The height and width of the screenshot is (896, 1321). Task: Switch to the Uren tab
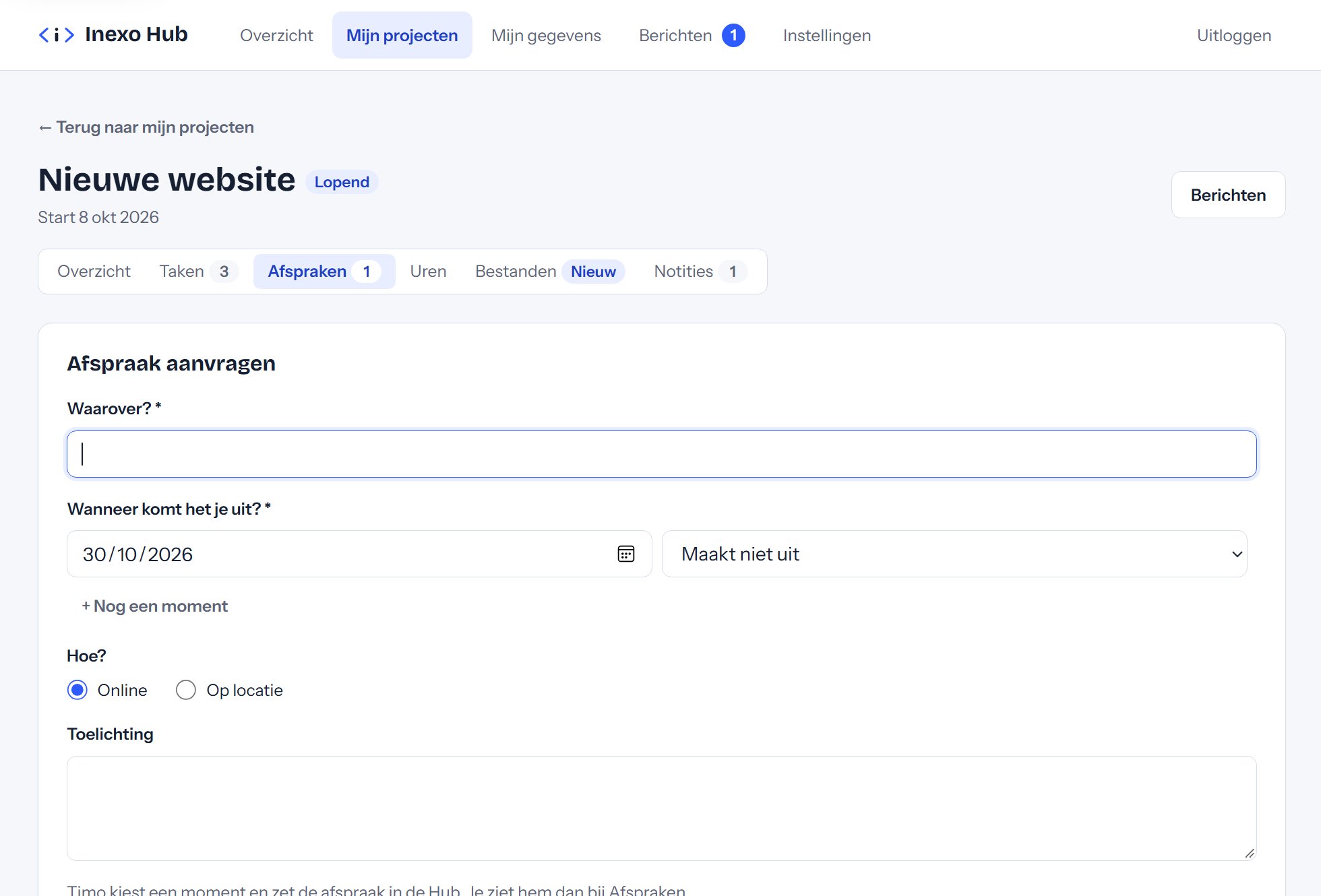tap(428, 271)
